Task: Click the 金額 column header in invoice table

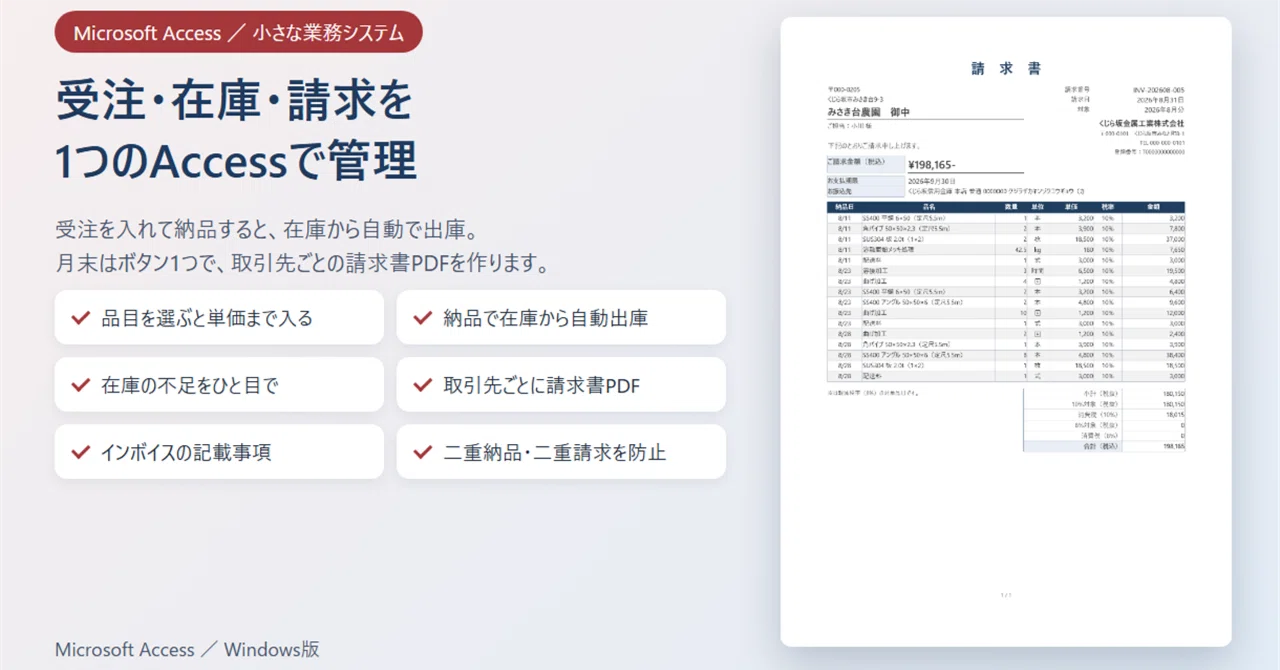Action: click(1154, 207)
